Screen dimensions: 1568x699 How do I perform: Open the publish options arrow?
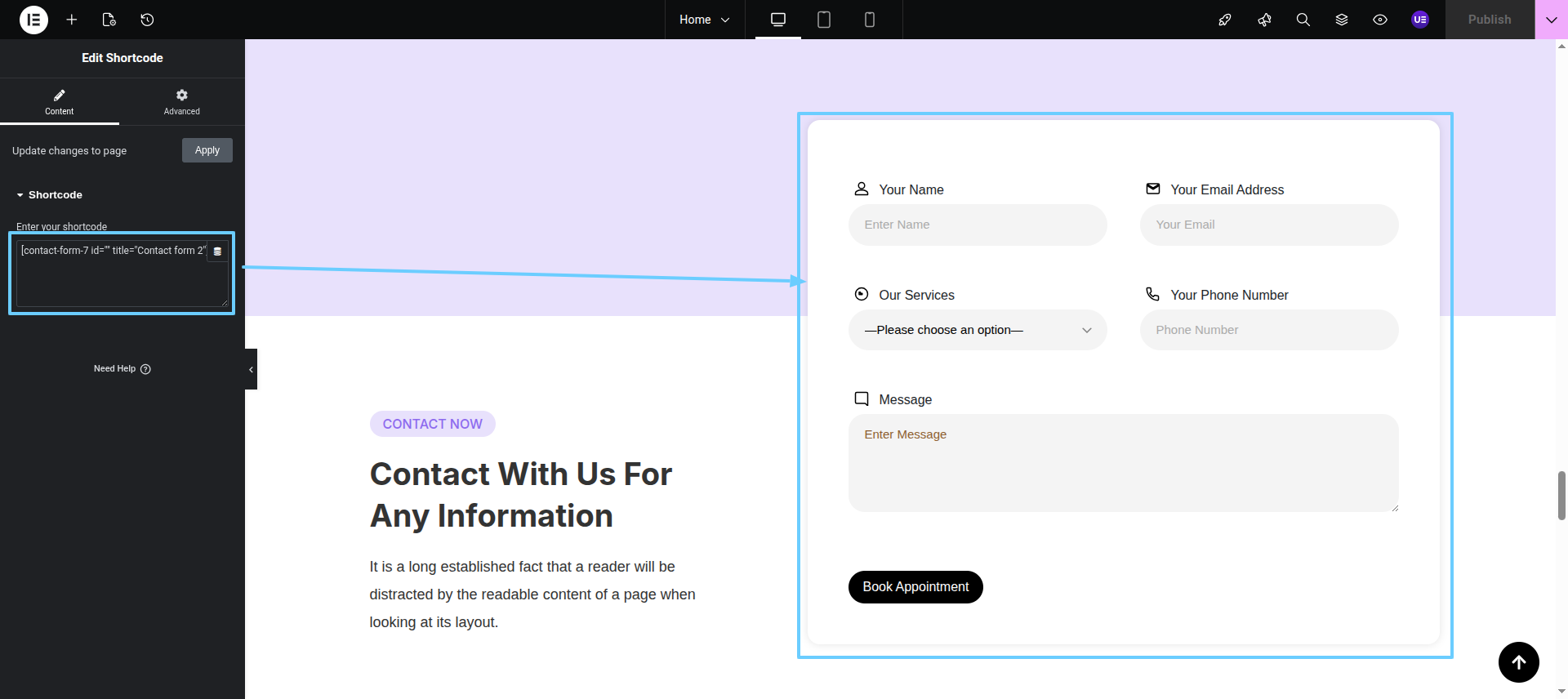tap(1551, 20)
